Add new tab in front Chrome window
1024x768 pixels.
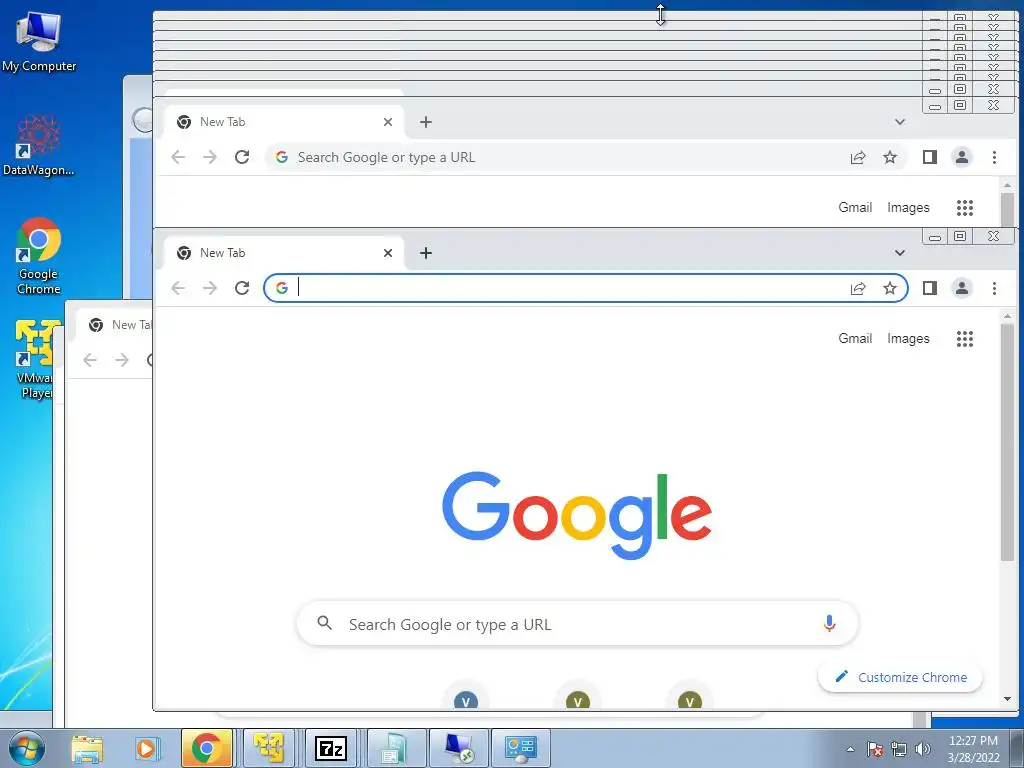pyautogui.click(x=426, y=253)
